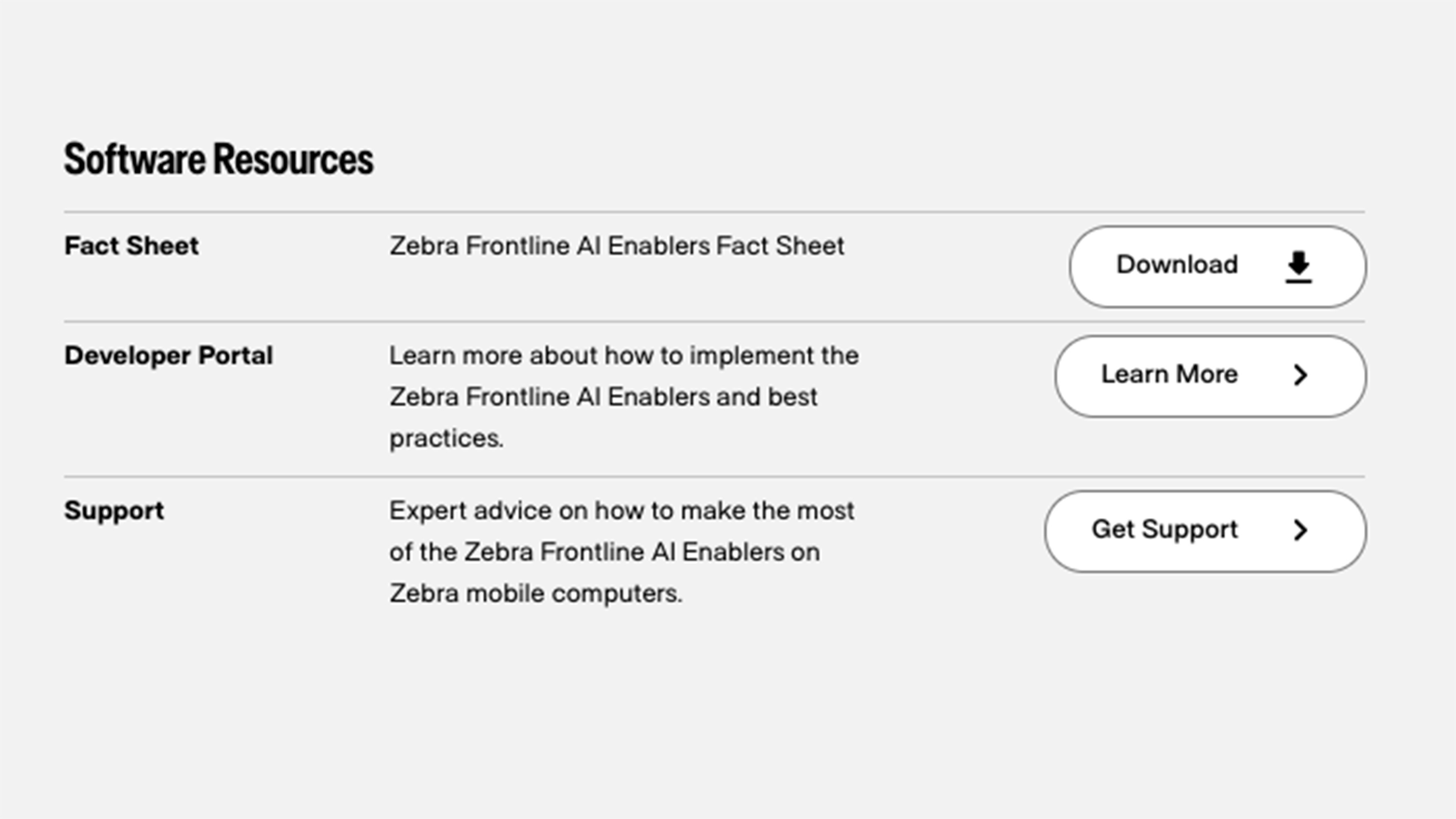Click the Software Resources section heading

pyautogui.click(x=219, y=159)
